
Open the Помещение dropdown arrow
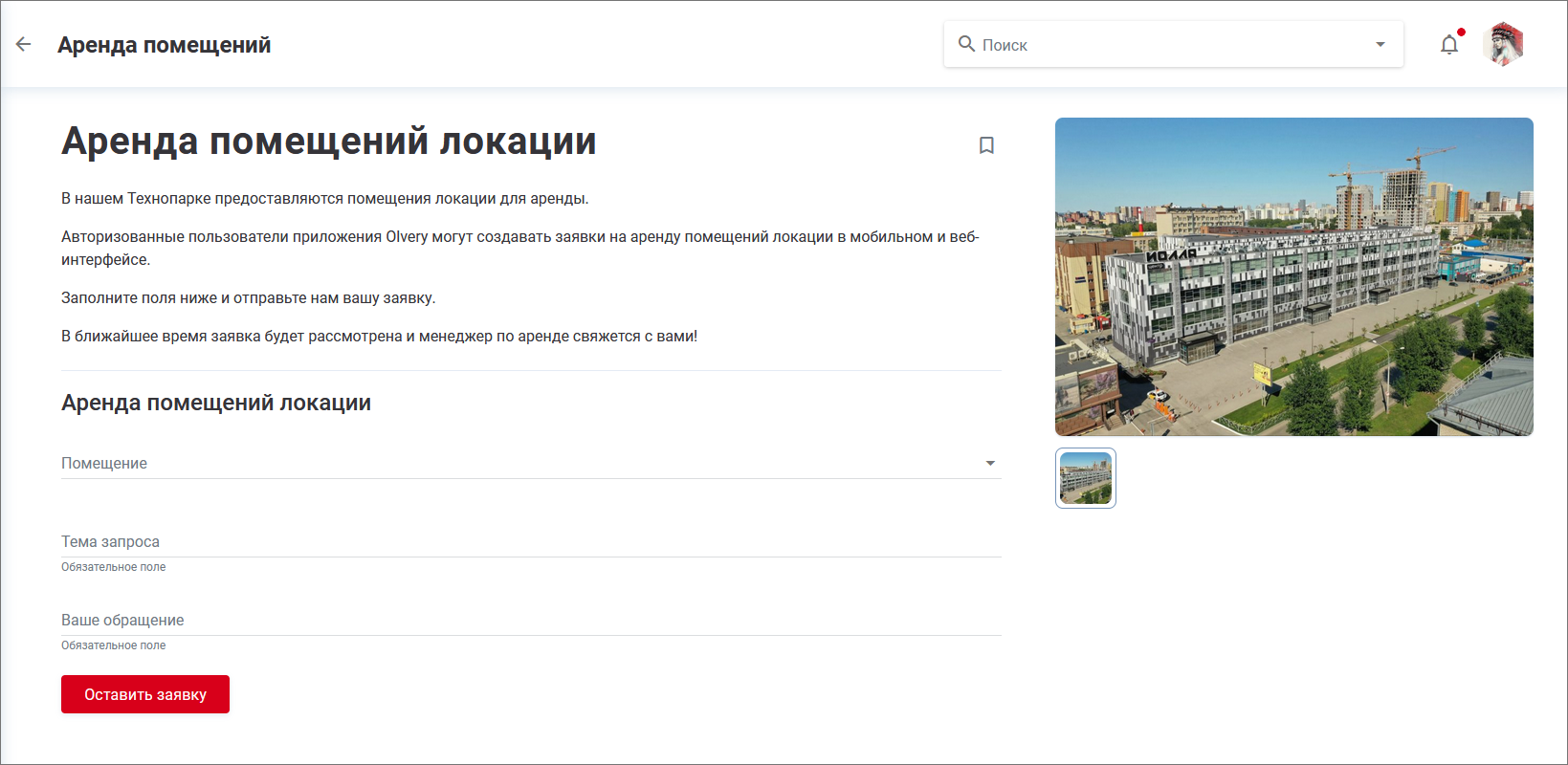click(990, 463)
